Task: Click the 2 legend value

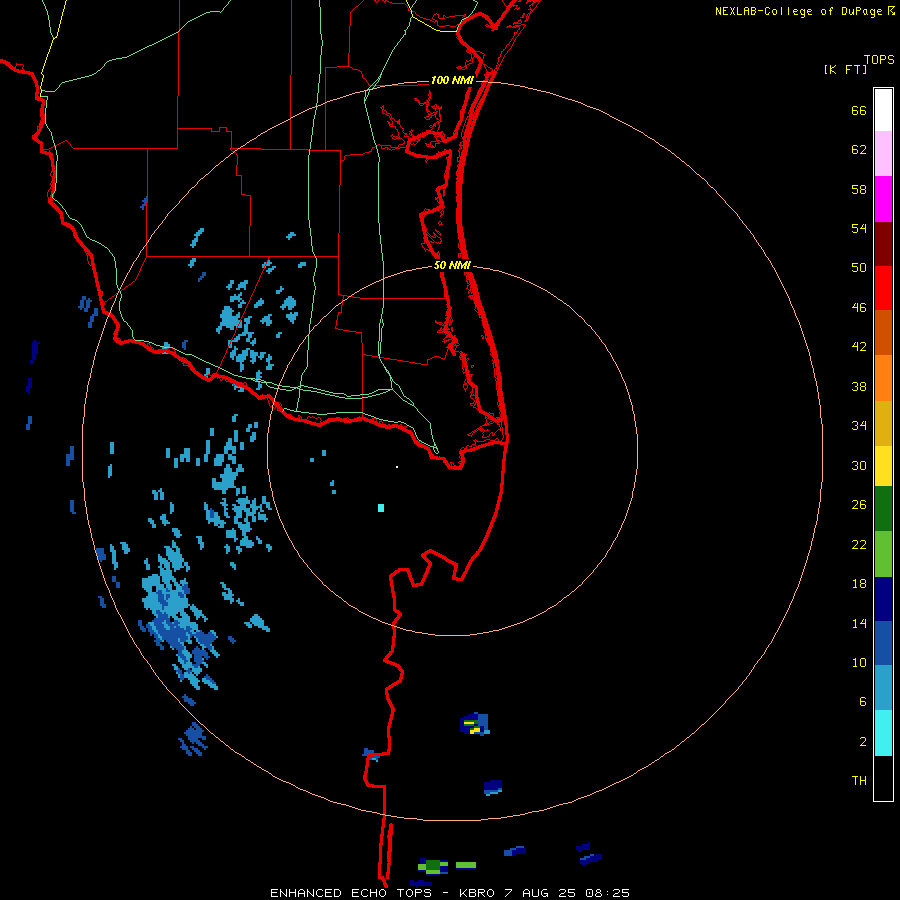Action: tap(862, 742)
